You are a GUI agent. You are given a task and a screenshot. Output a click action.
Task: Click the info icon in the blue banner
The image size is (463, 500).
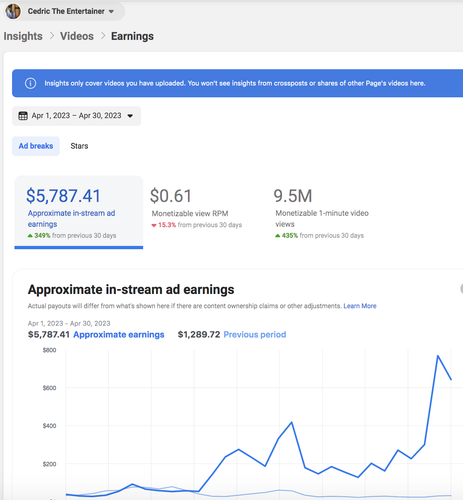pos(30,83)
